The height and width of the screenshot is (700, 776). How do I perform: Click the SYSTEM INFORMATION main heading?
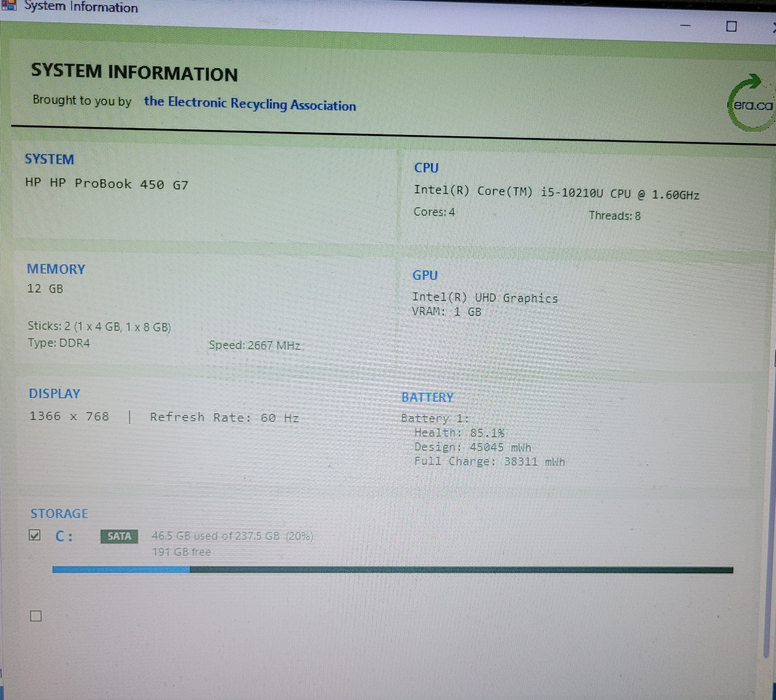135,72
